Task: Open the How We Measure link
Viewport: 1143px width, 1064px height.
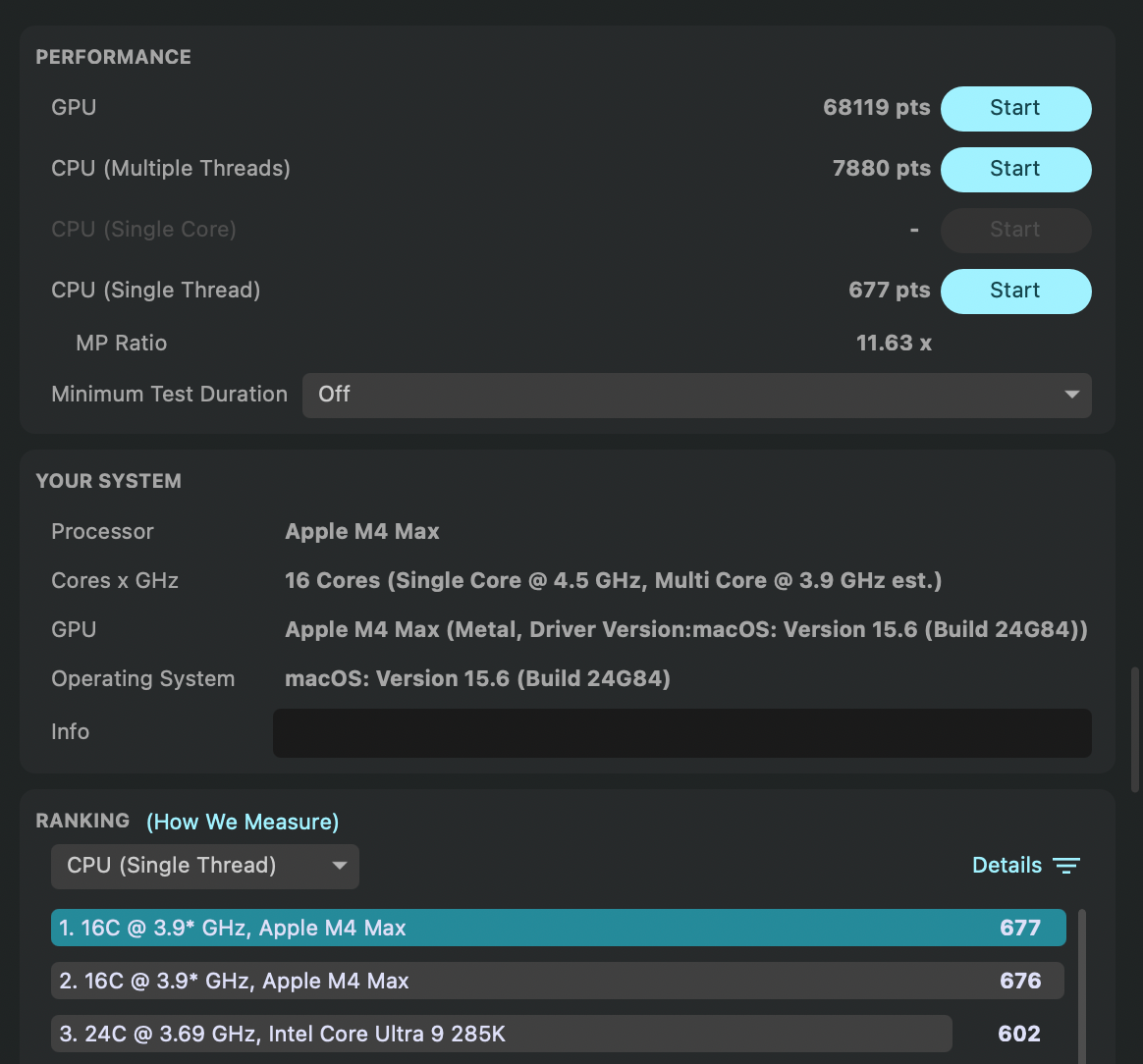Action: (x=243, y=823)
